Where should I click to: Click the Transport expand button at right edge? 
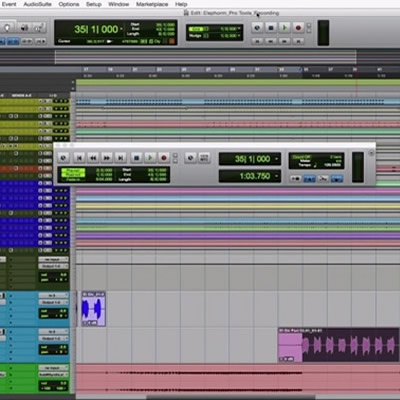tap(371, 153)
